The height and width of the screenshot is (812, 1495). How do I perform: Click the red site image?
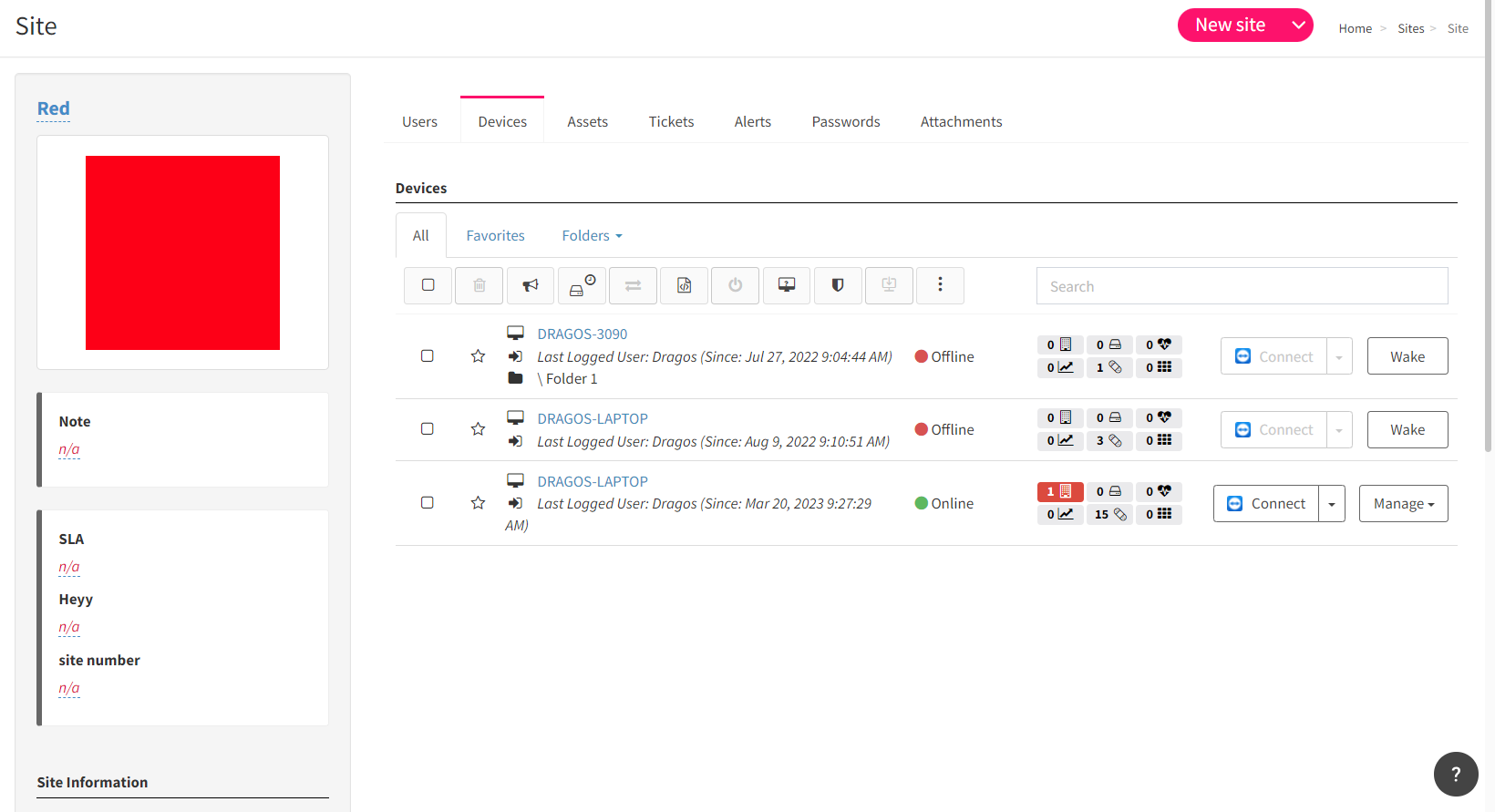182,252
